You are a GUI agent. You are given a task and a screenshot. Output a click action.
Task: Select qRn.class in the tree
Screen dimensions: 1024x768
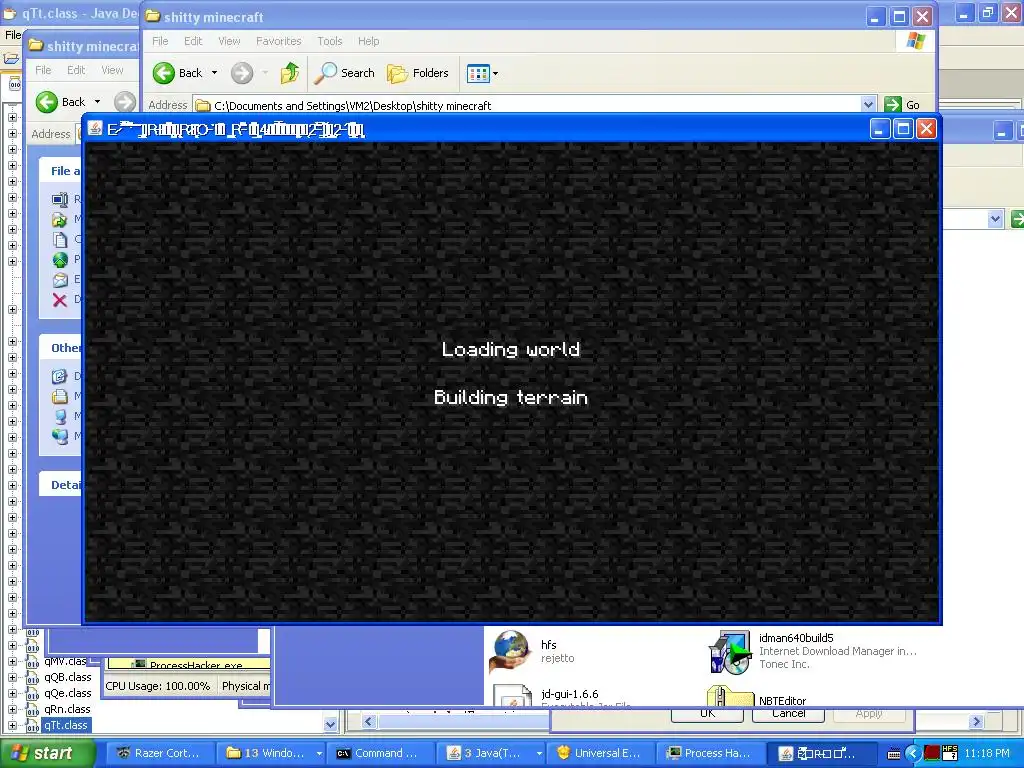point(67,709)
